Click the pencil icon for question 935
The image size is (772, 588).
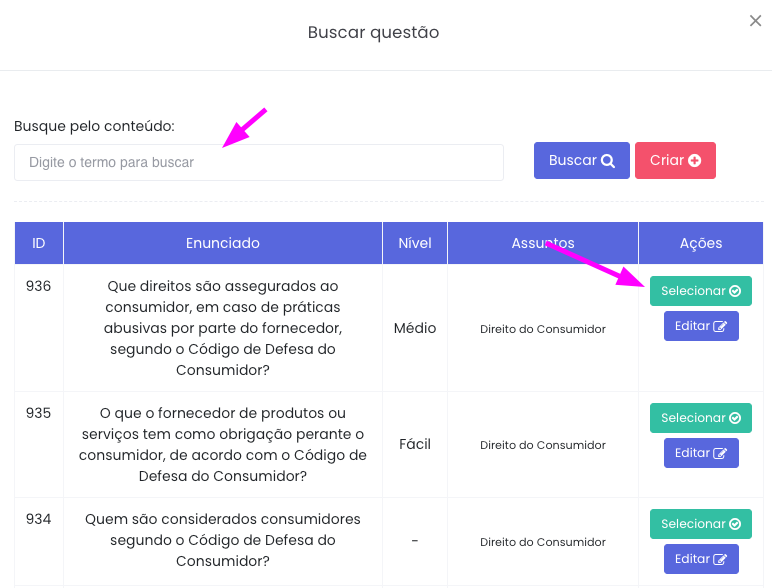(x=720, y=454)
